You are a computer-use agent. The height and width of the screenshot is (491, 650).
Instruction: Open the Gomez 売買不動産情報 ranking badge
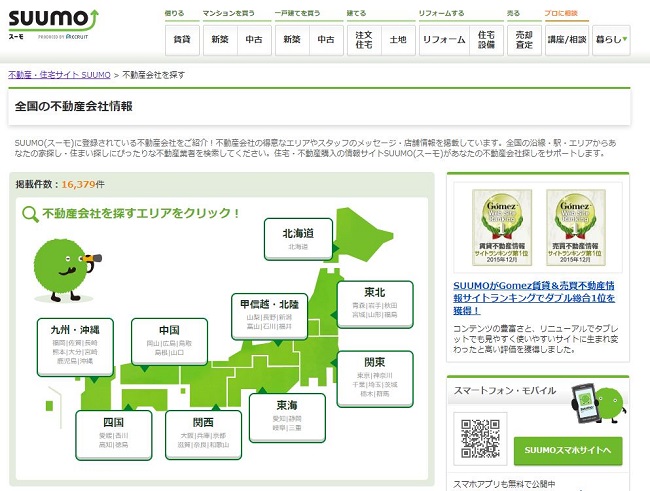click(575, 227)
